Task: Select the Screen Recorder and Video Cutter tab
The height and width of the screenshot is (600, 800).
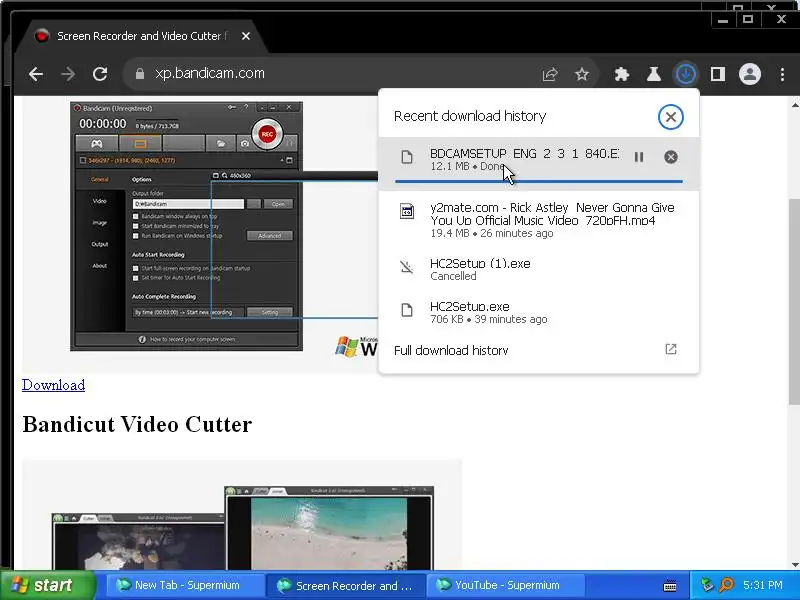Action: pos(142,36)
